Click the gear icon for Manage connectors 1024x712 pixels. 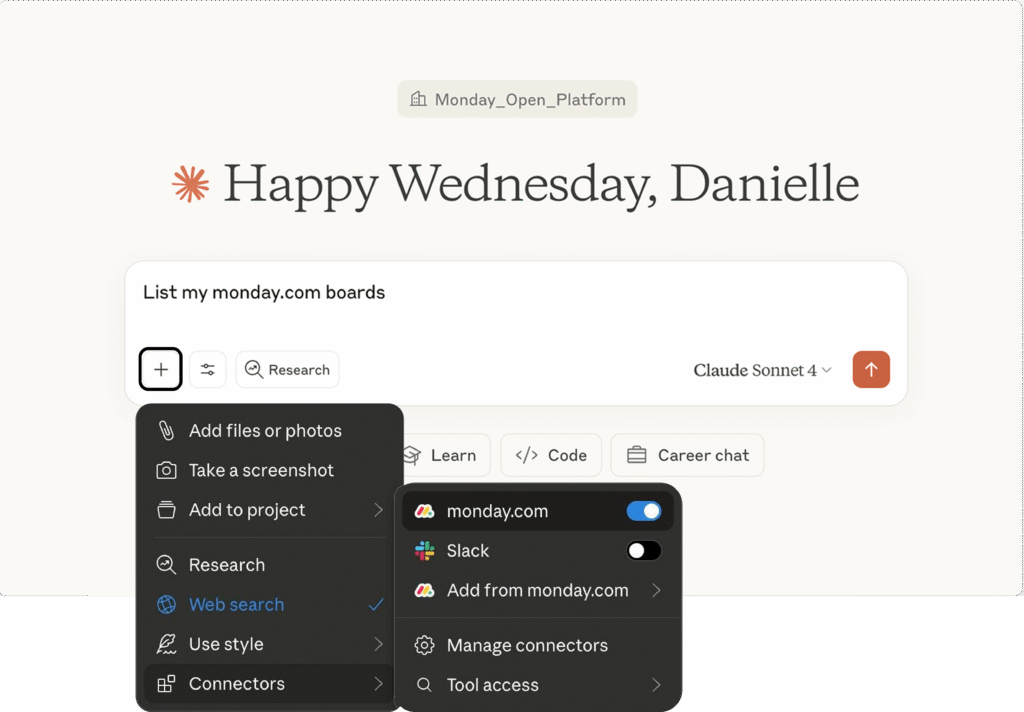[424, 645]
